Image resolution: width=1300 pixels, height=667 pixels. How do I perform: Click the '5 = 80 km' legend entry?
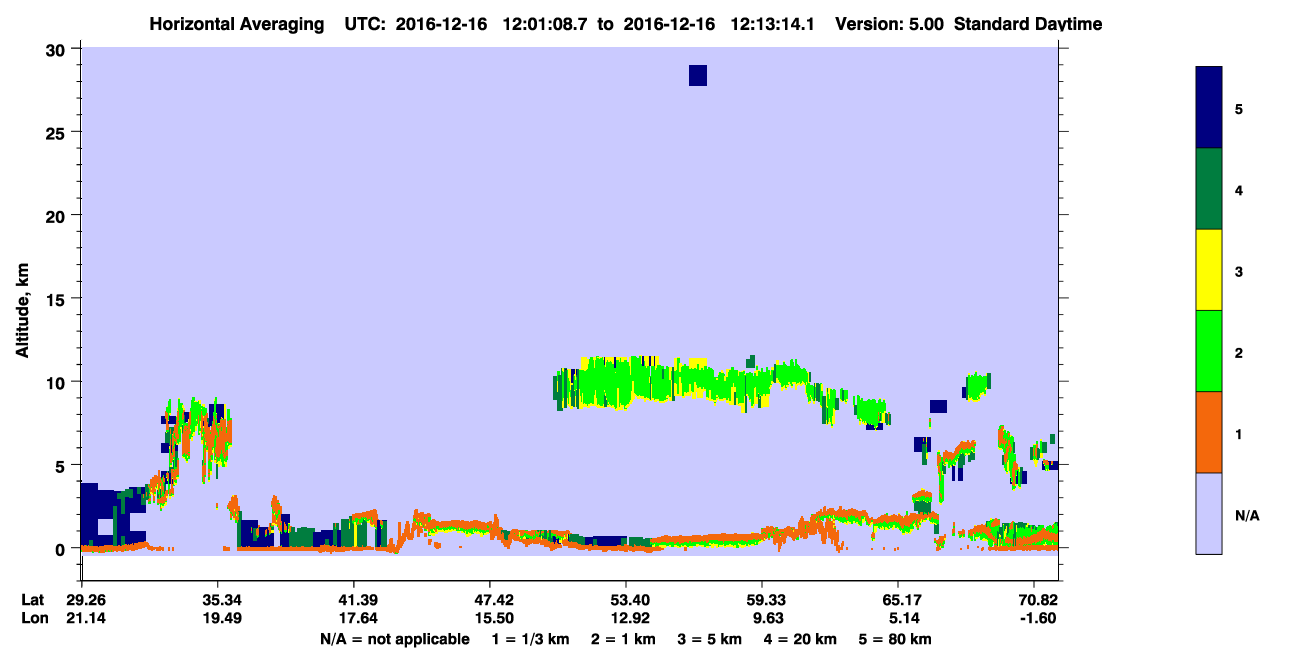(x=893, y=639)
